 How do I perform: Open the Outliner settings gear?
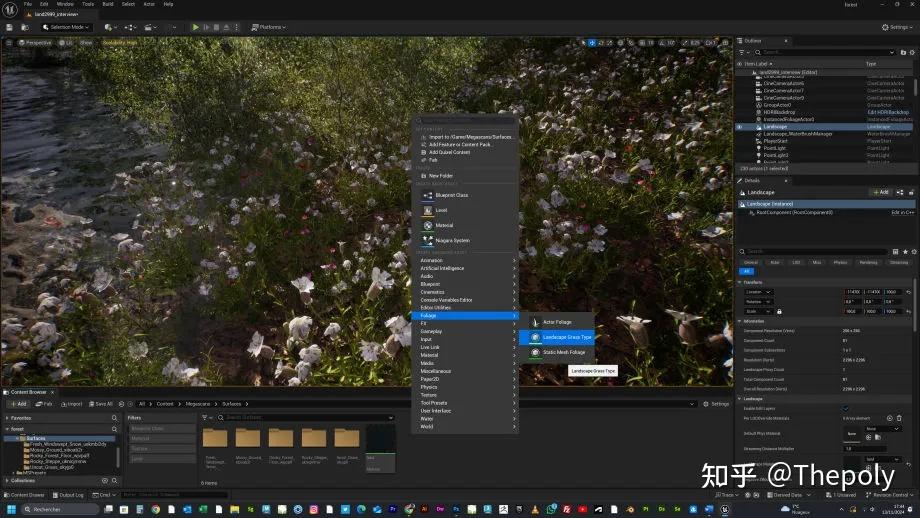[x=912, y=52]
